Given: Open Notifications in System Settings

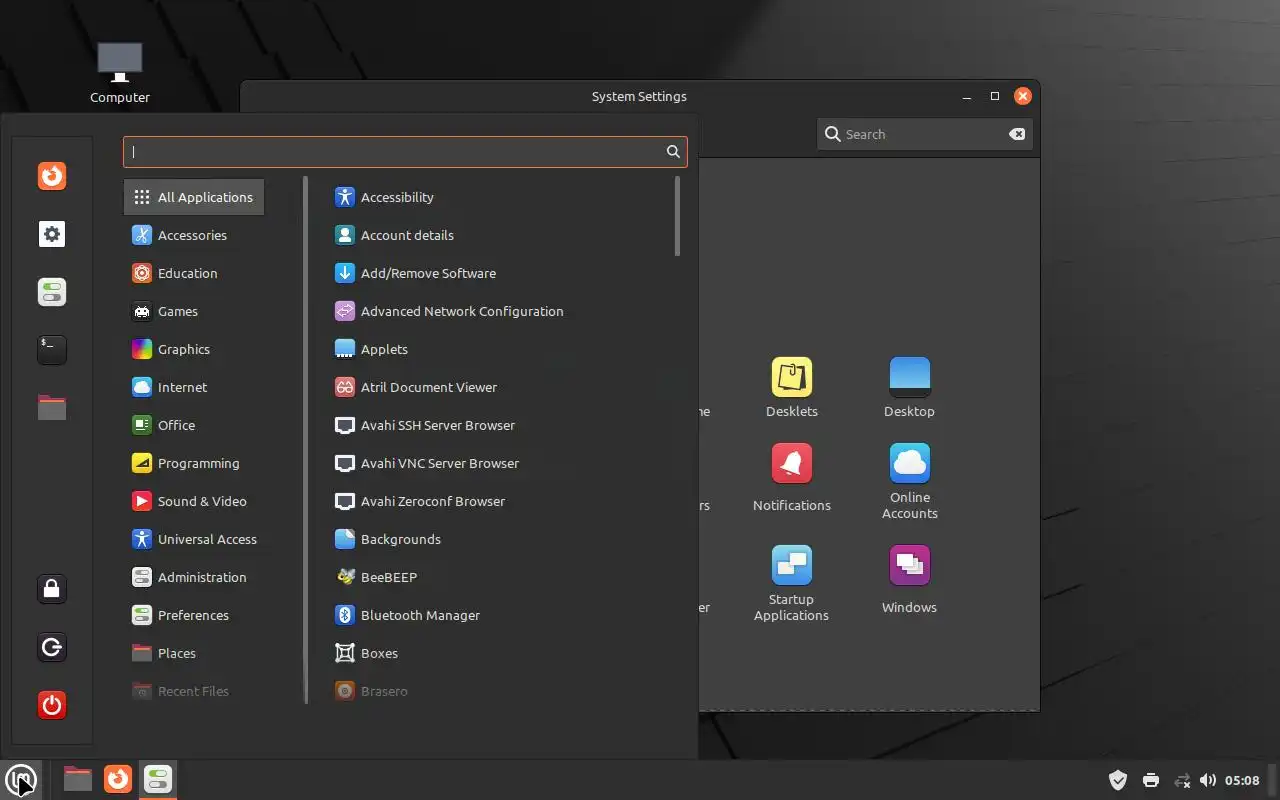Looking at the screenshot, I should click(792, 478).
